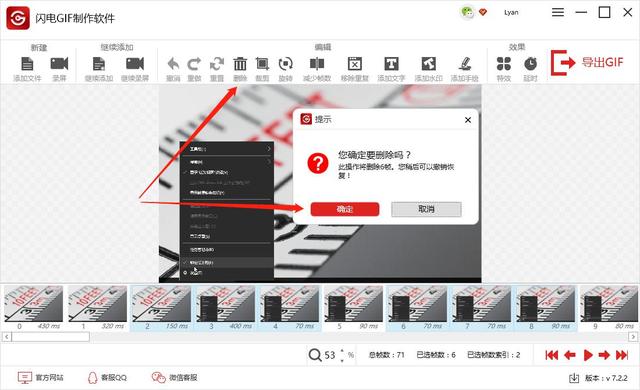
Task: Open the 客服QQ support link
Action: pyautogui.click(x=107, y=378)
